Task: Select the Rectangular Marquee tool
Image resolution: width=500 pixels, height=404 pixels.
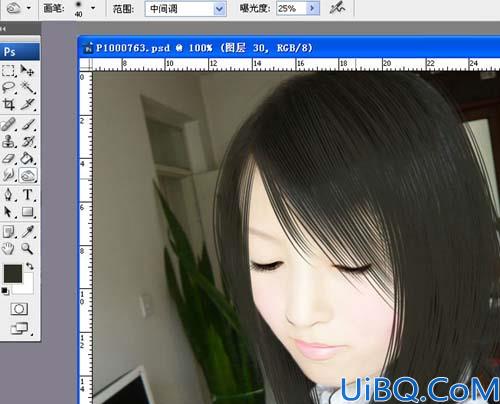Action: [x=9, y=71]
